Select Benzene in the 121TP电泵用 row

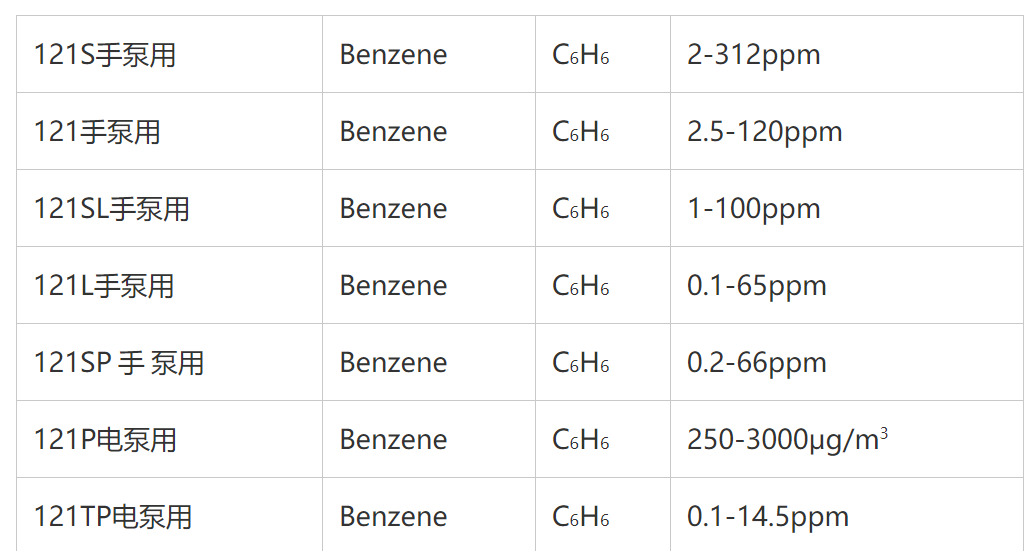[393, 517]
